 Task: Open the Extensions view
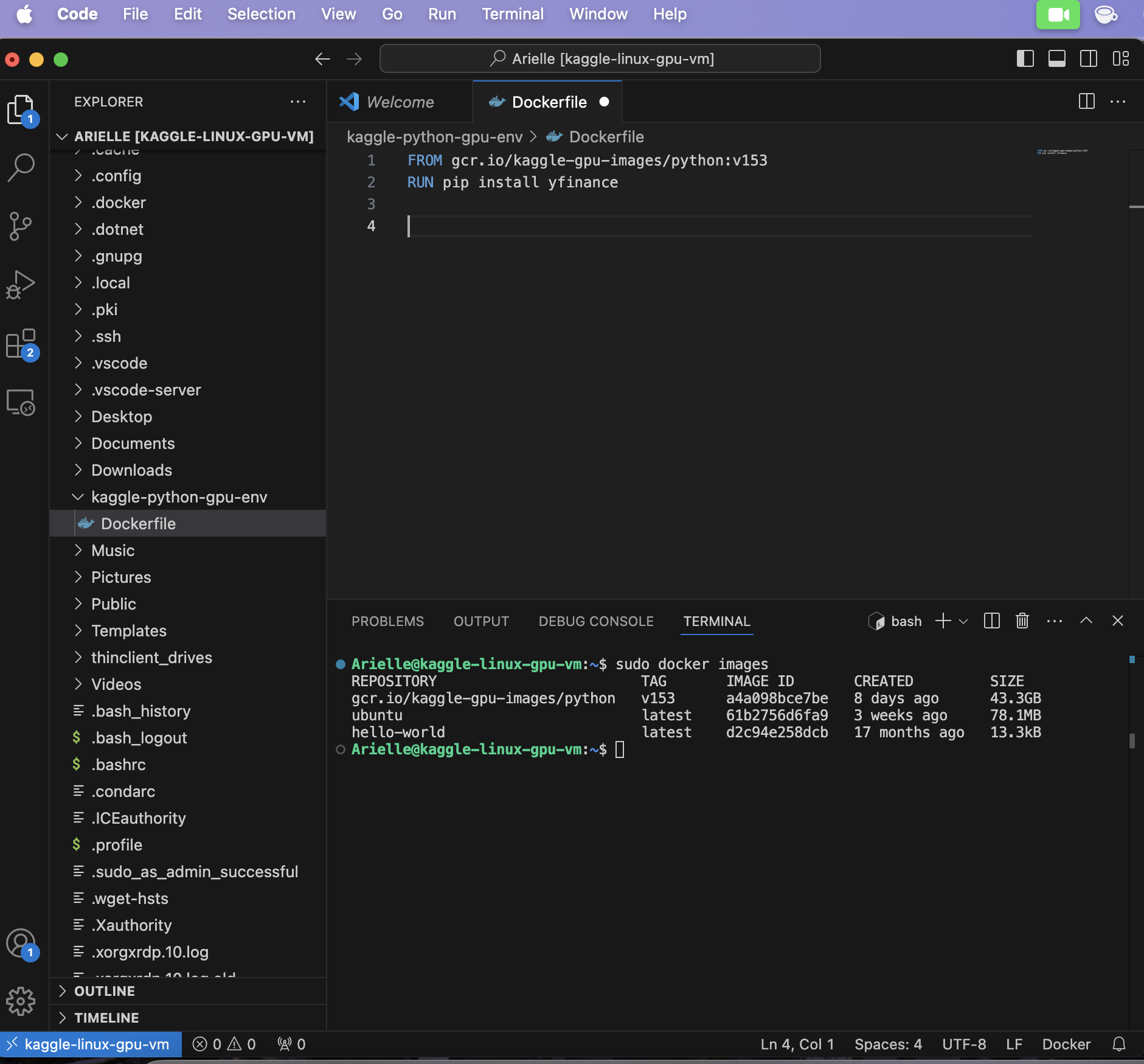click(22, 344)
